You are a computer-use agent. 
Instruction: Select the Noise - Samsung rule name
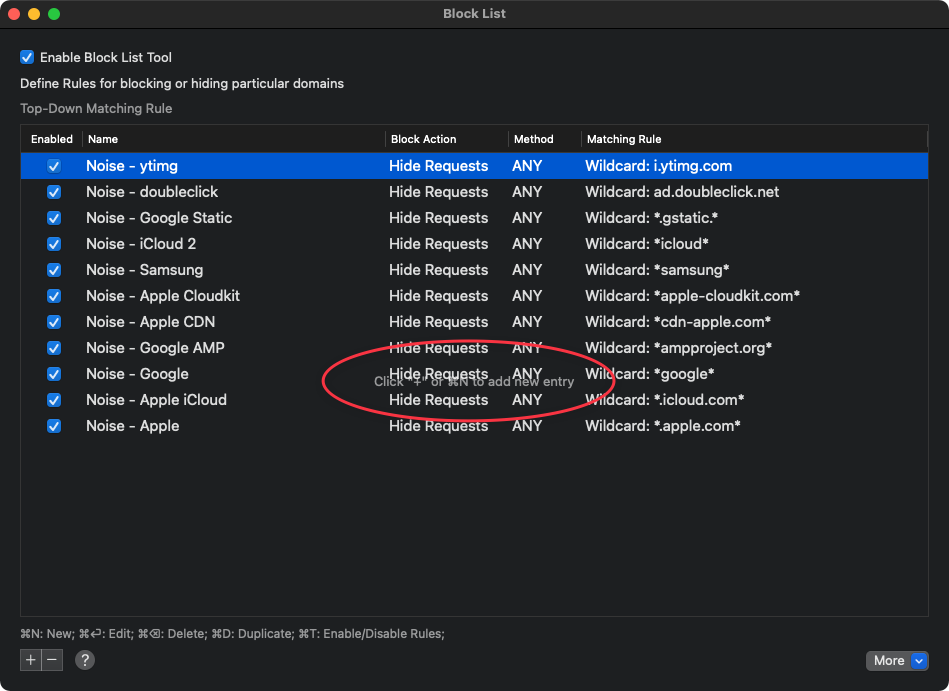[x=145, y=270]
